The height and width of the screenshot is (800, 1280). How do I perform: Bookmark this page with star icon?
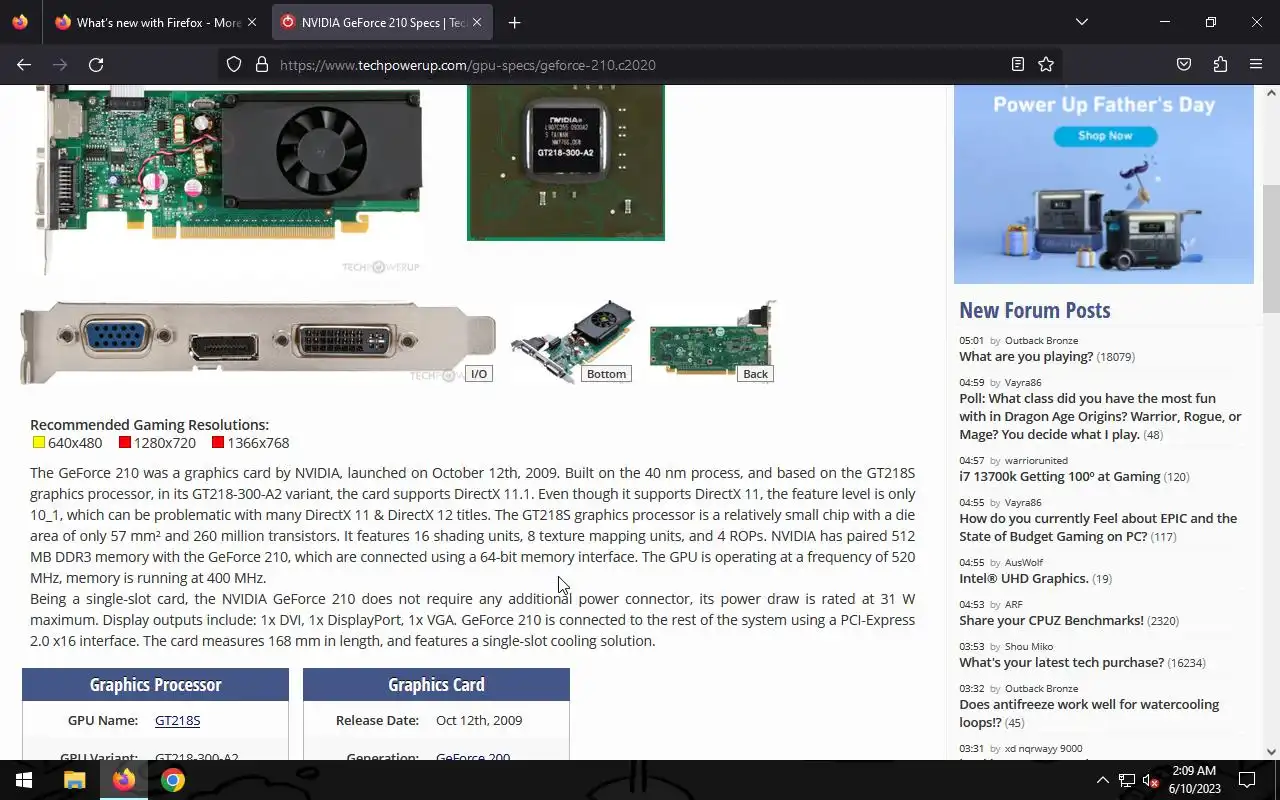1046,64
